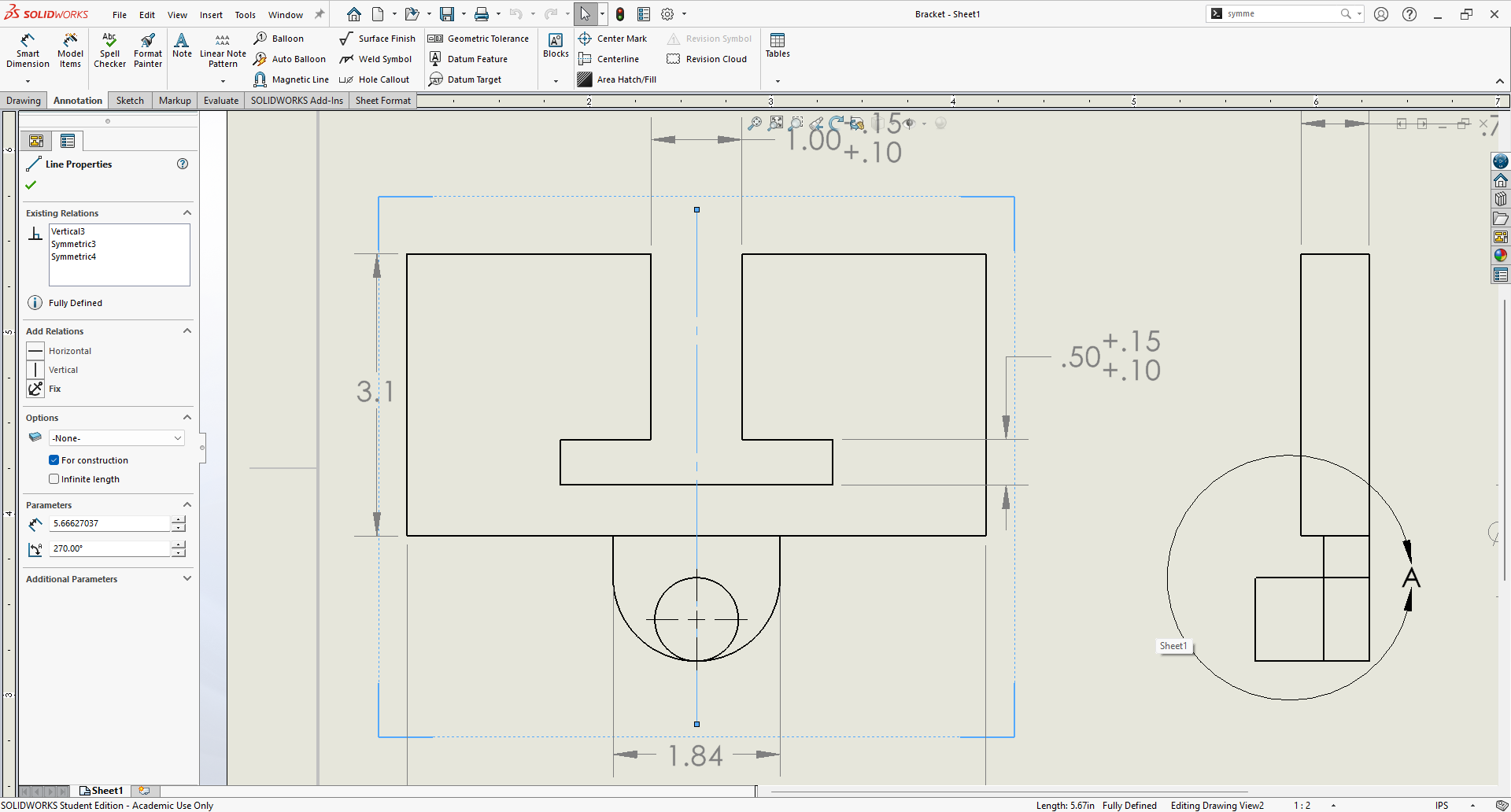Viewport: 1511px width, 812px height.
Task: Click the Rebuild traffic light icon
Action: 620,14
